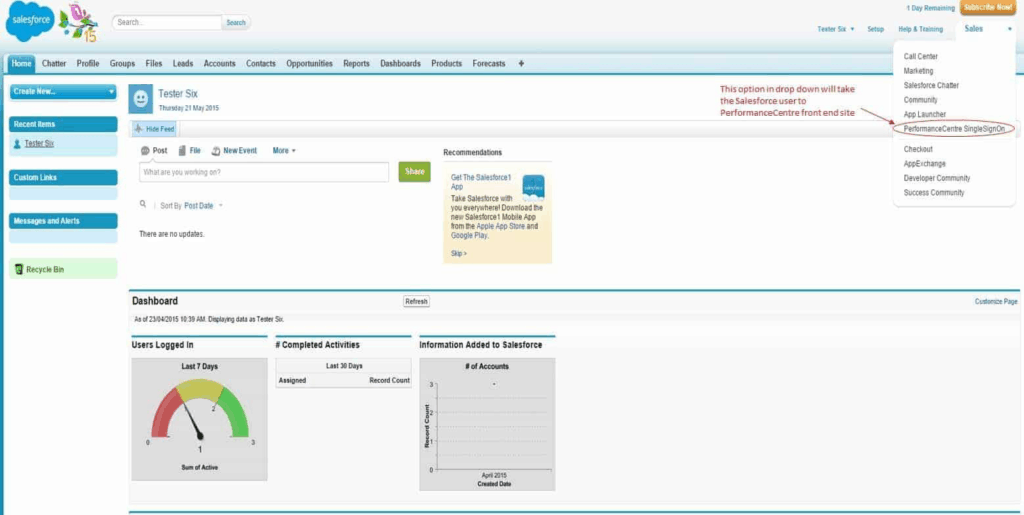Click the Google Play link
Screen dimensions: 1024x515
[468, 236]
